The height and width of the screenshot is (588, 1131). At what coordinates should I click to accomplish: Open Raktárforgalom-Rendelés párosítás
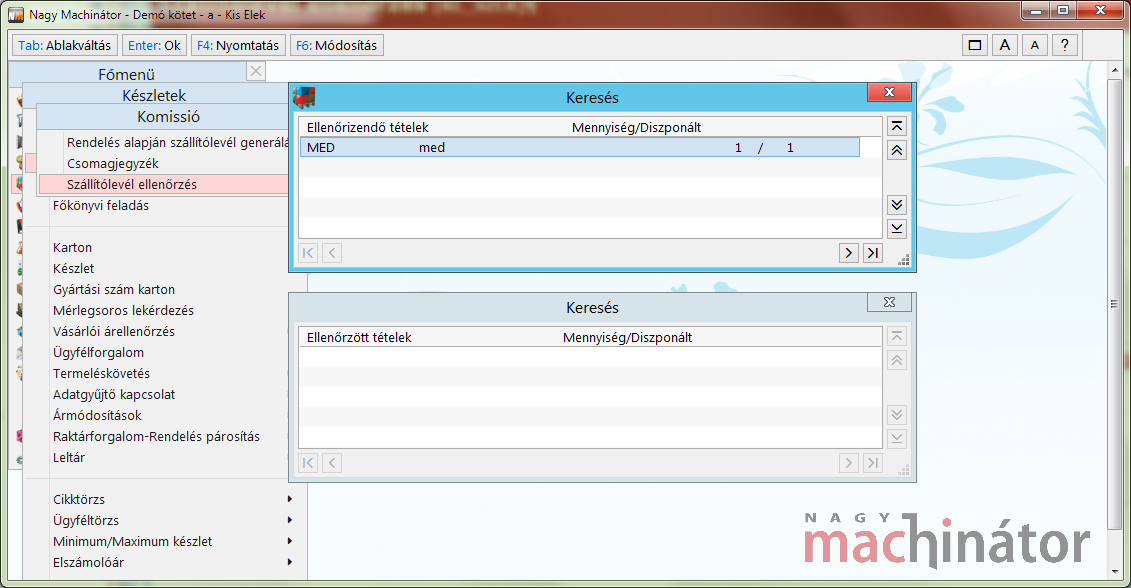157,436
